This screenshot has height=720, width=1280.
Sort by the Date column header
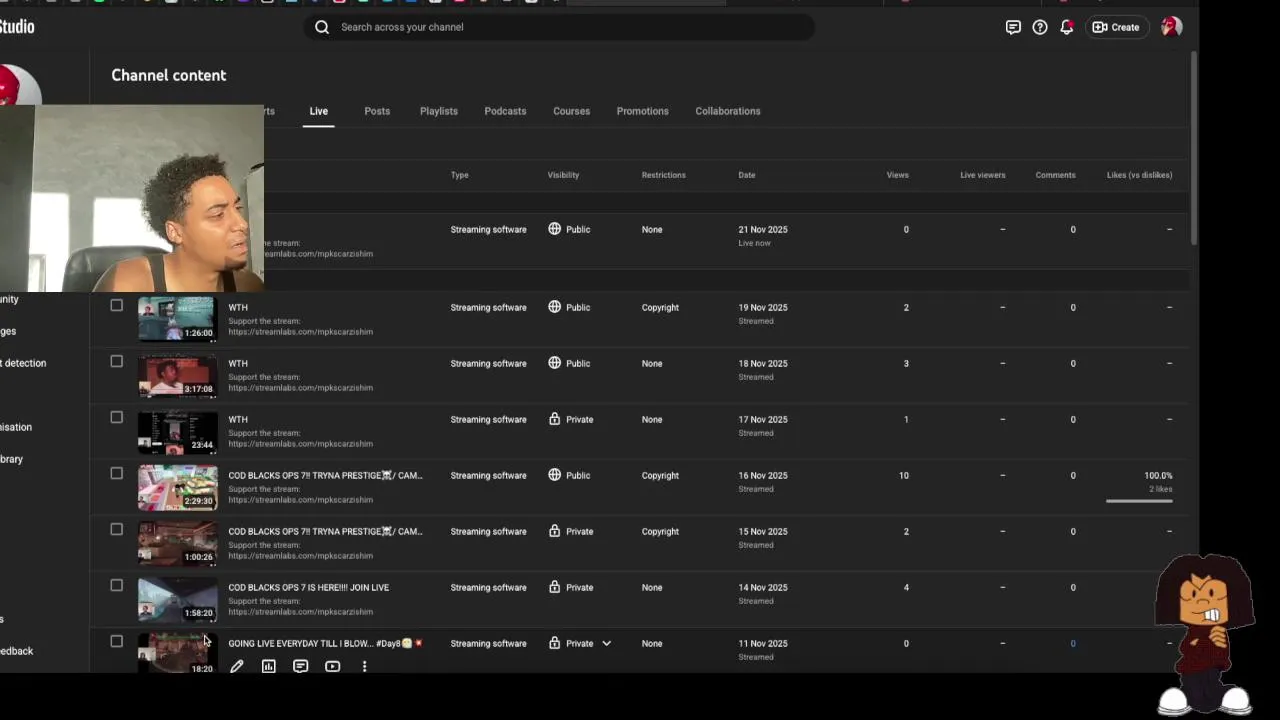coord(747,175)
